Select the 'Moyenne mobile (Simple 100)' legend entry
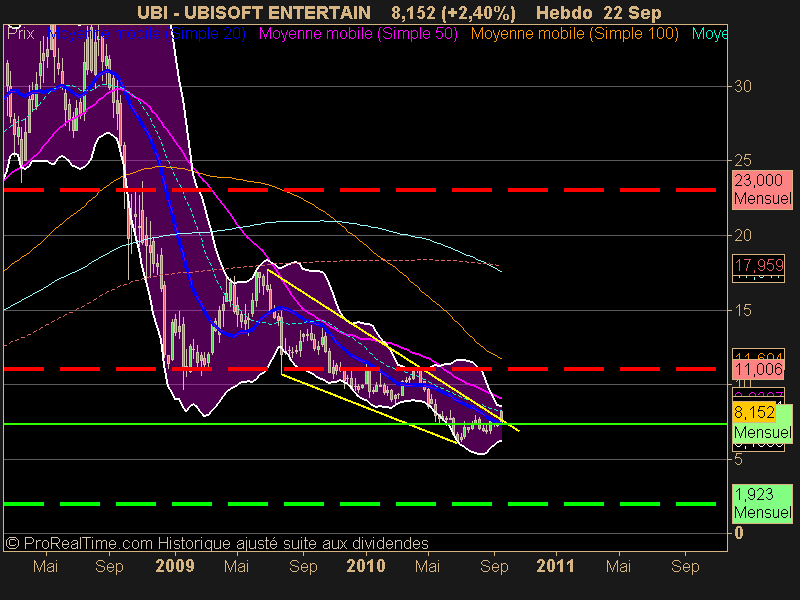Viewport: 800px width, 600px height. [x=574, y=34]
